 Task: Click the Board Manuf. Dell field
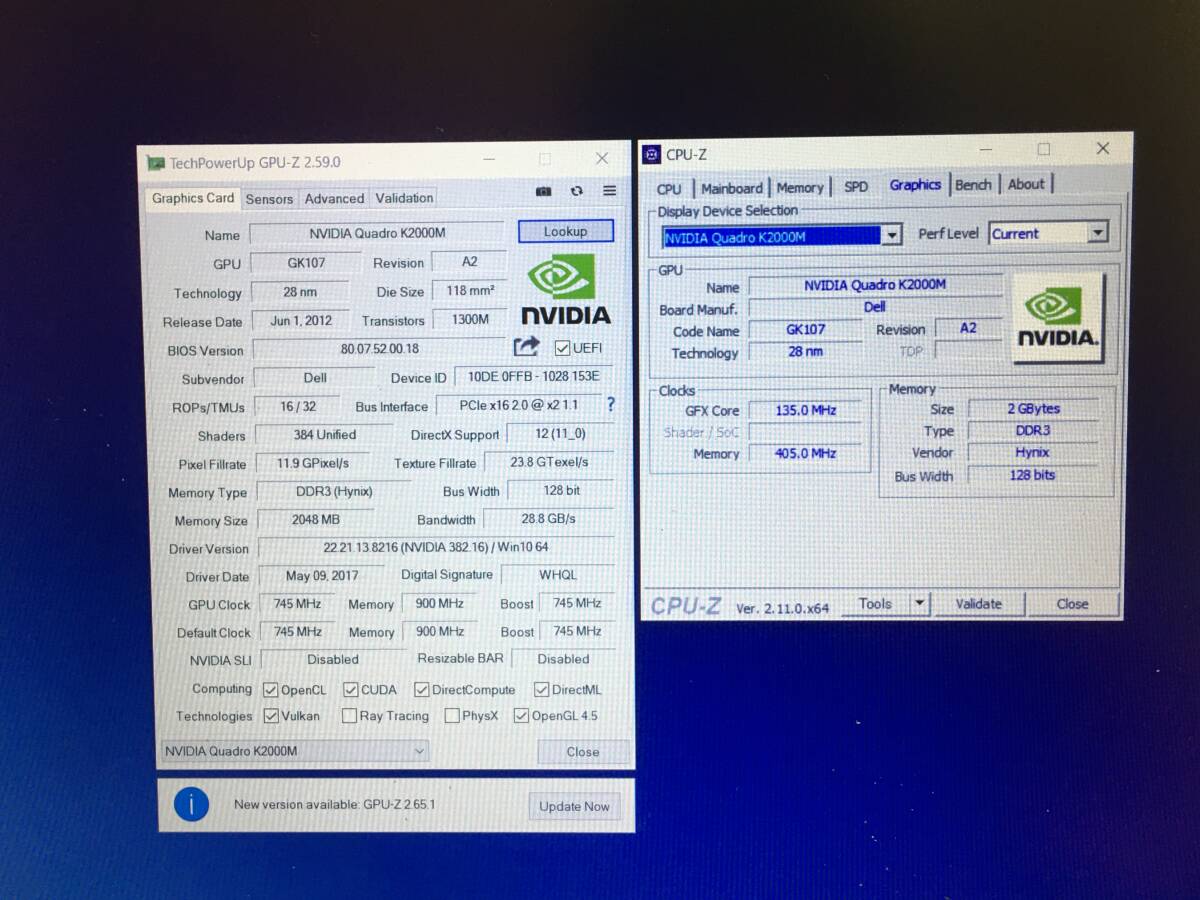[875, 307]
